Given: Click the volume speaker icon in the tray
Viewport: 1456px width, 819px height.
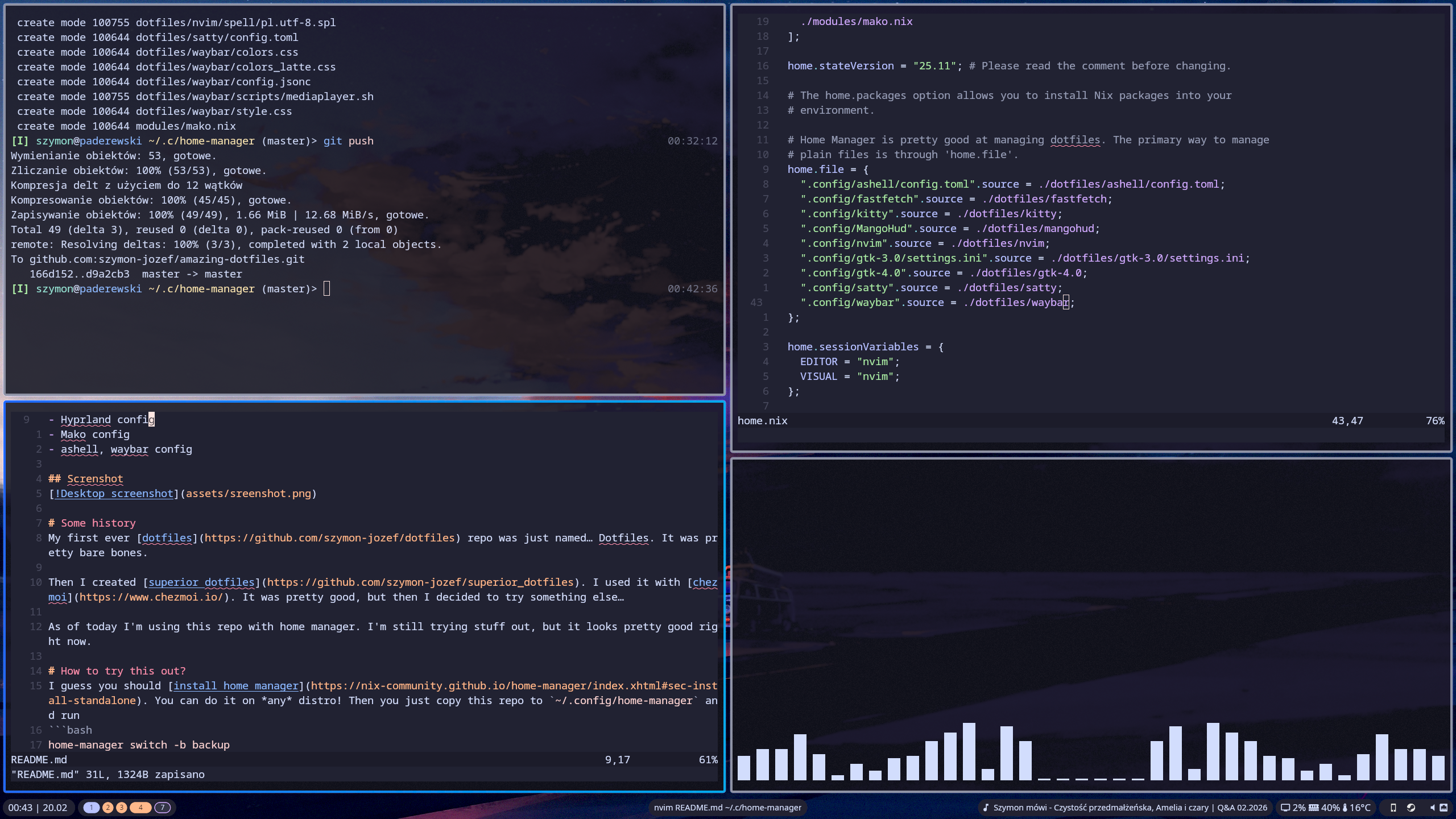Looking at the screenshot, I should 1432,807.
